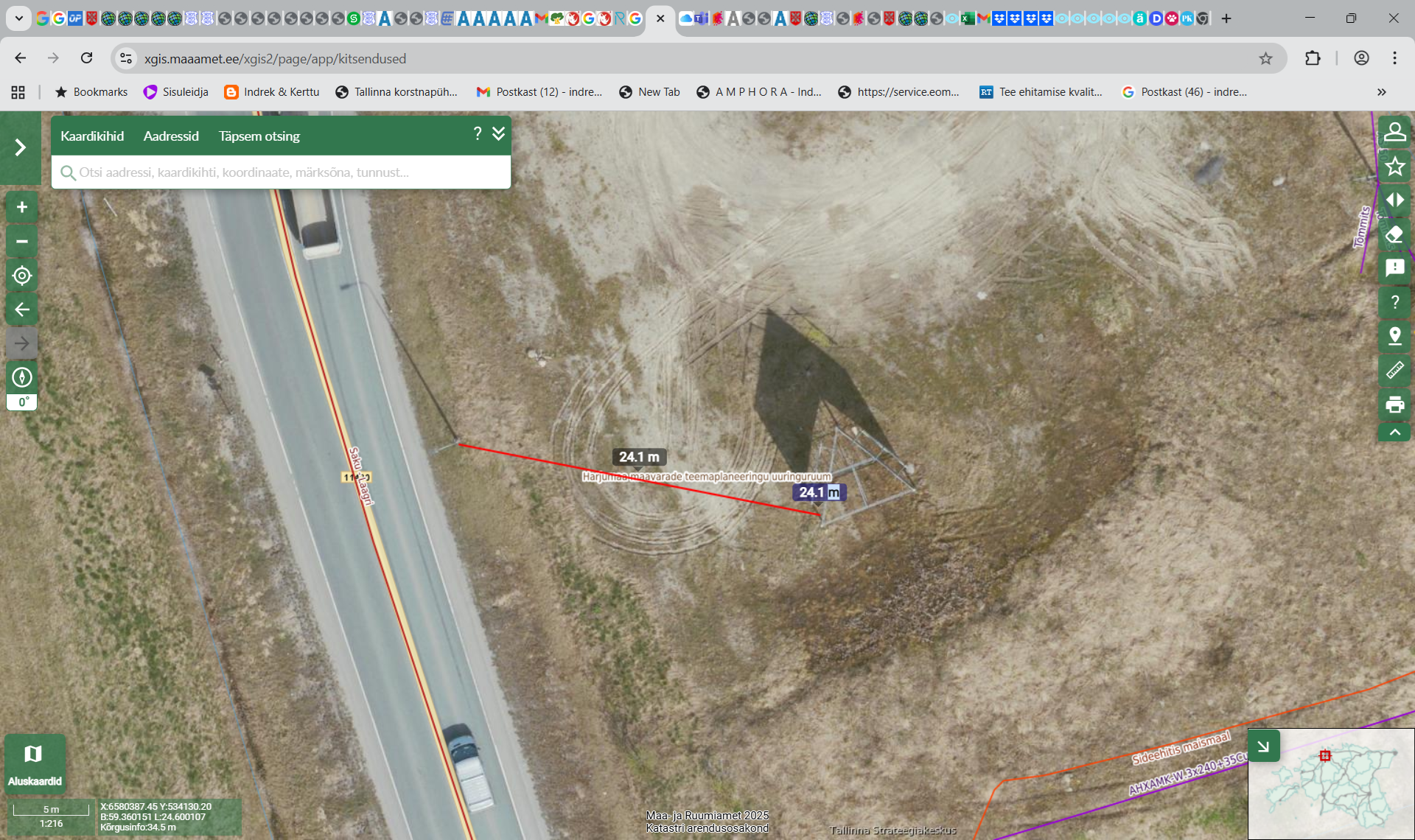Reset map rotation via compass icon

point(22,377)
